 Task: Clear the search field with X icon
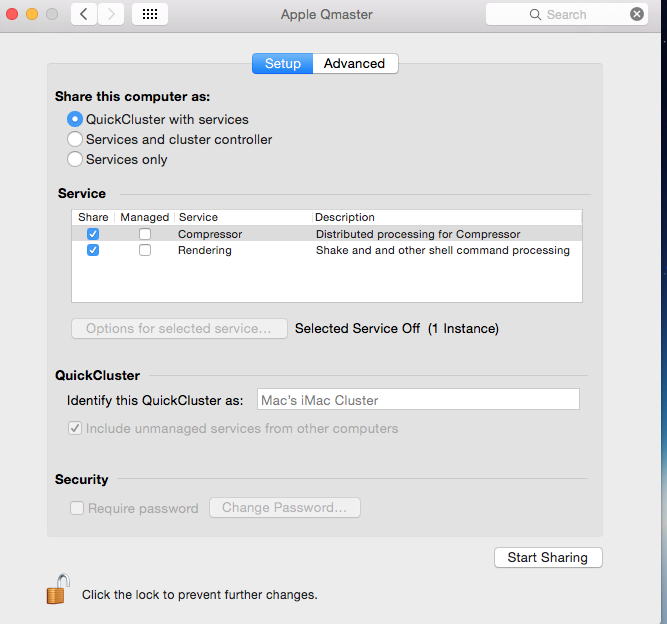pyautogui.click(x=636, y=14)
